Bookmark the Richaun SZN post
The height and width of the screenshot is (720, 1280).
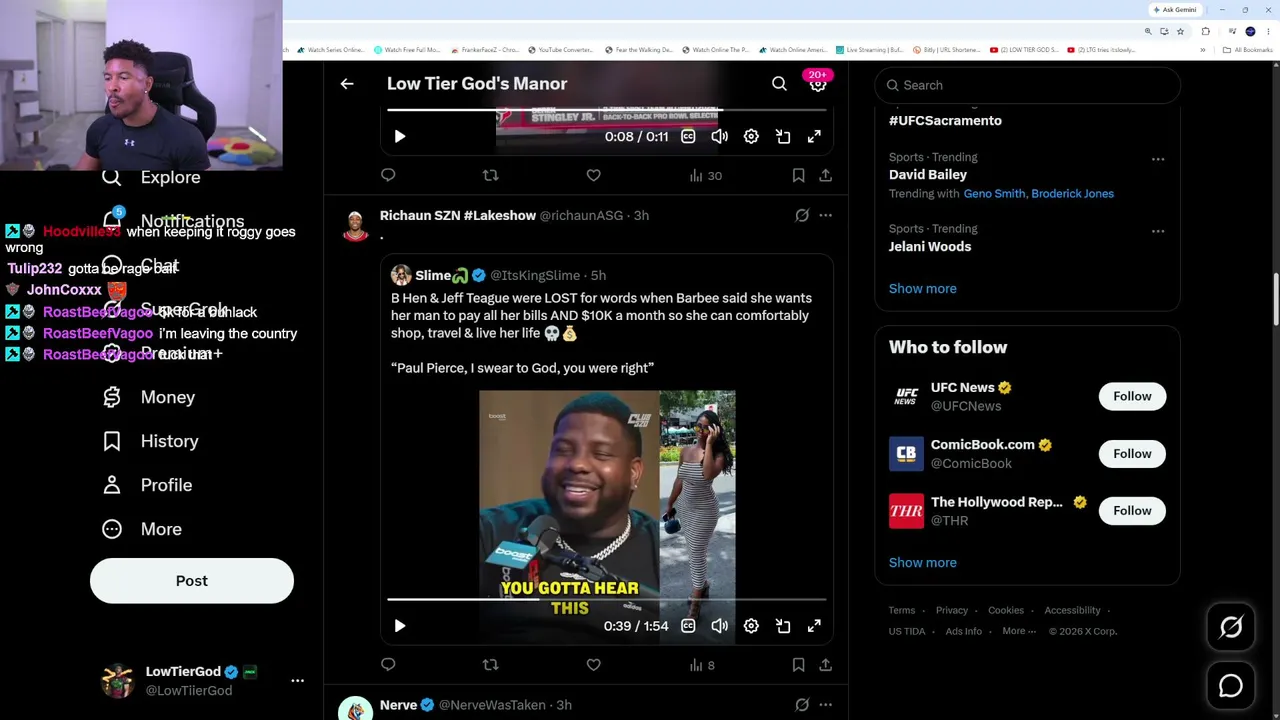point(798,664)
